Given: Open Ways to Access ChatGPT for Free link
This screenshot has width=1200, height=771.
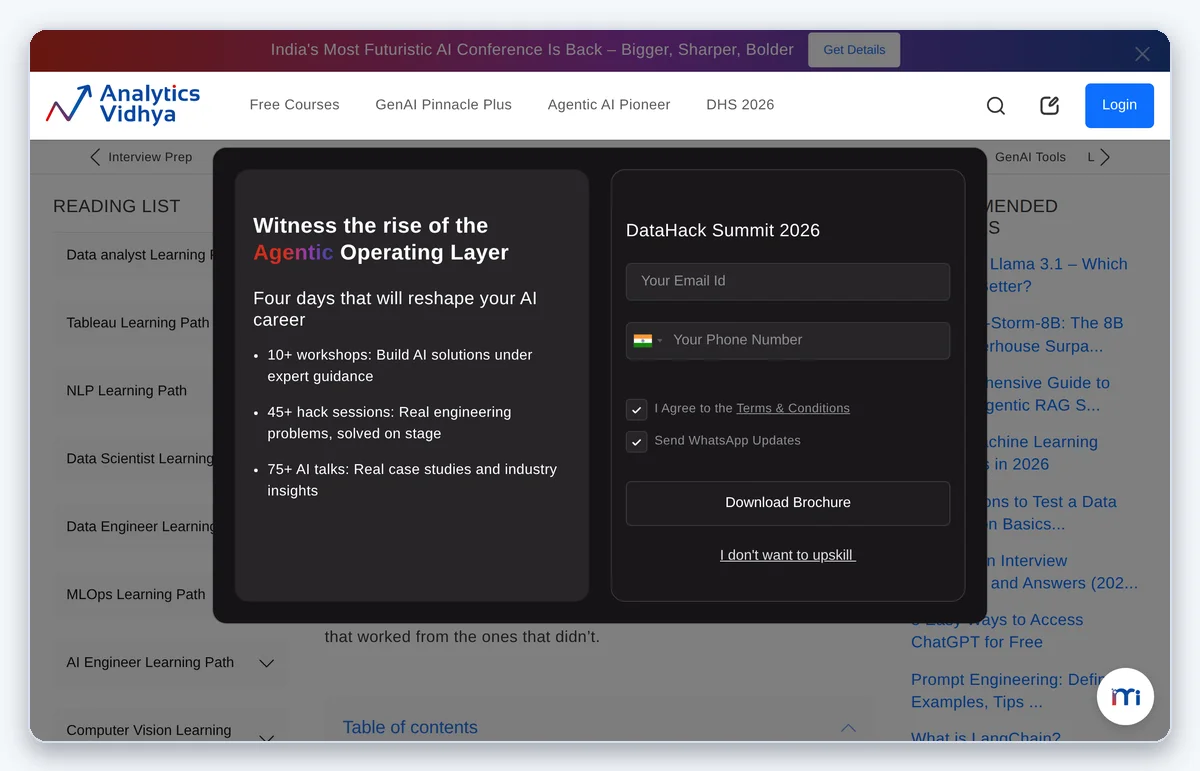Looking at the screenshot, I should click(997, 631).
